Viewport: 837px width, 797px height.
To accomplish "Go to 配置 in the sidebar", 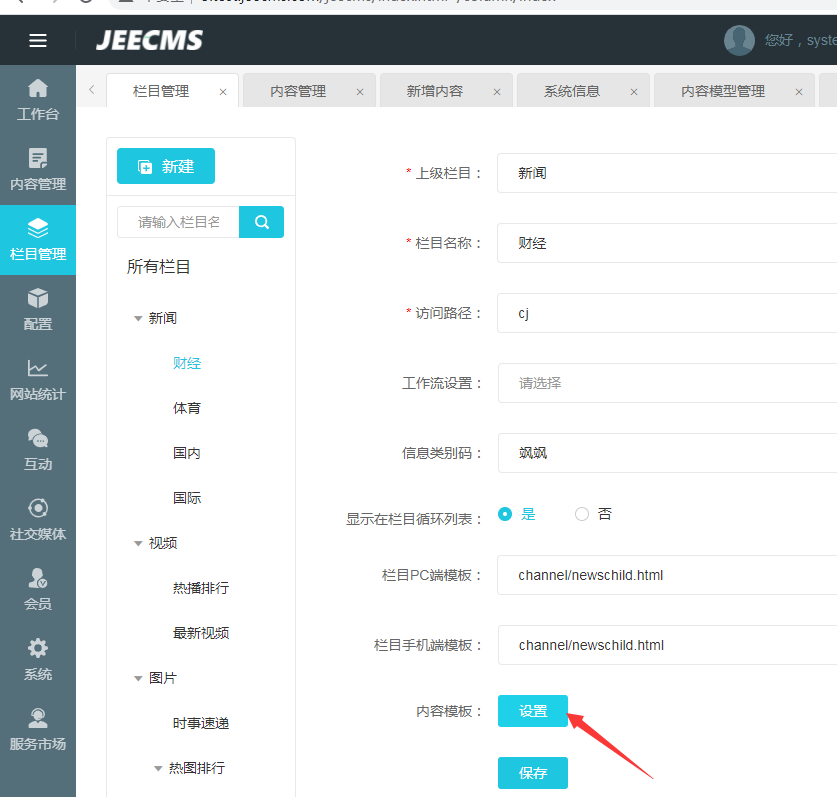I will coord(38,309).
